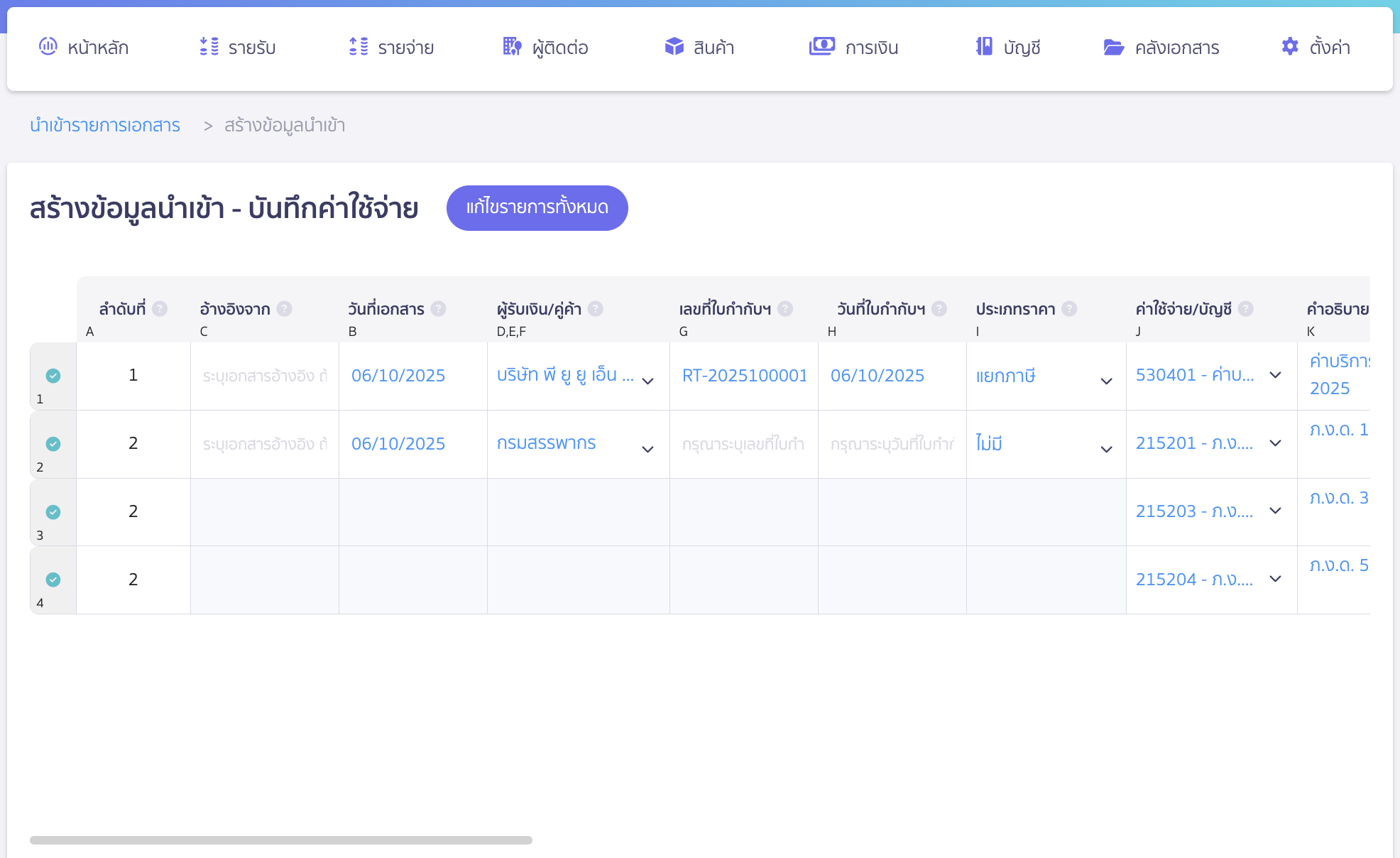Open the 215203 expense account dropdown
This screenshot has width=1400, height=858.
pyautogui.click(x=1275, y=511)
